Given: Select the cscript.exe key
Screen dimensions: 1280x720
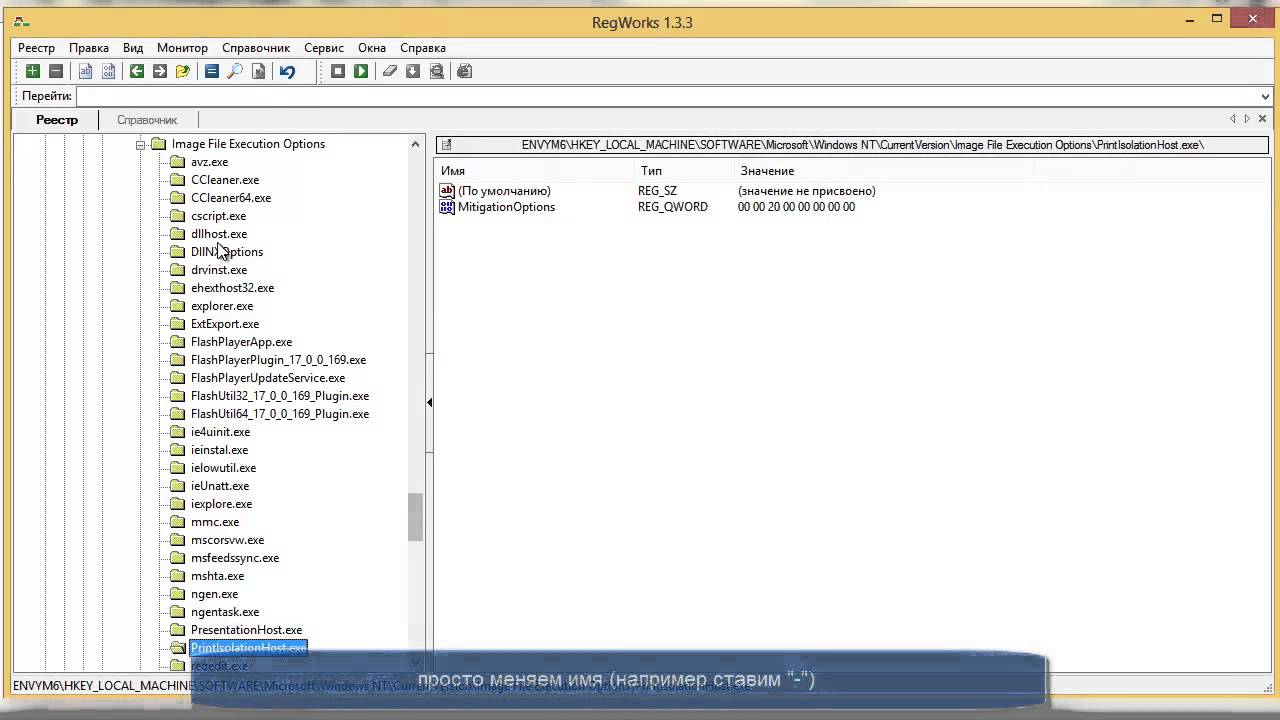Looking at the screenshot, I should (218, 216).
